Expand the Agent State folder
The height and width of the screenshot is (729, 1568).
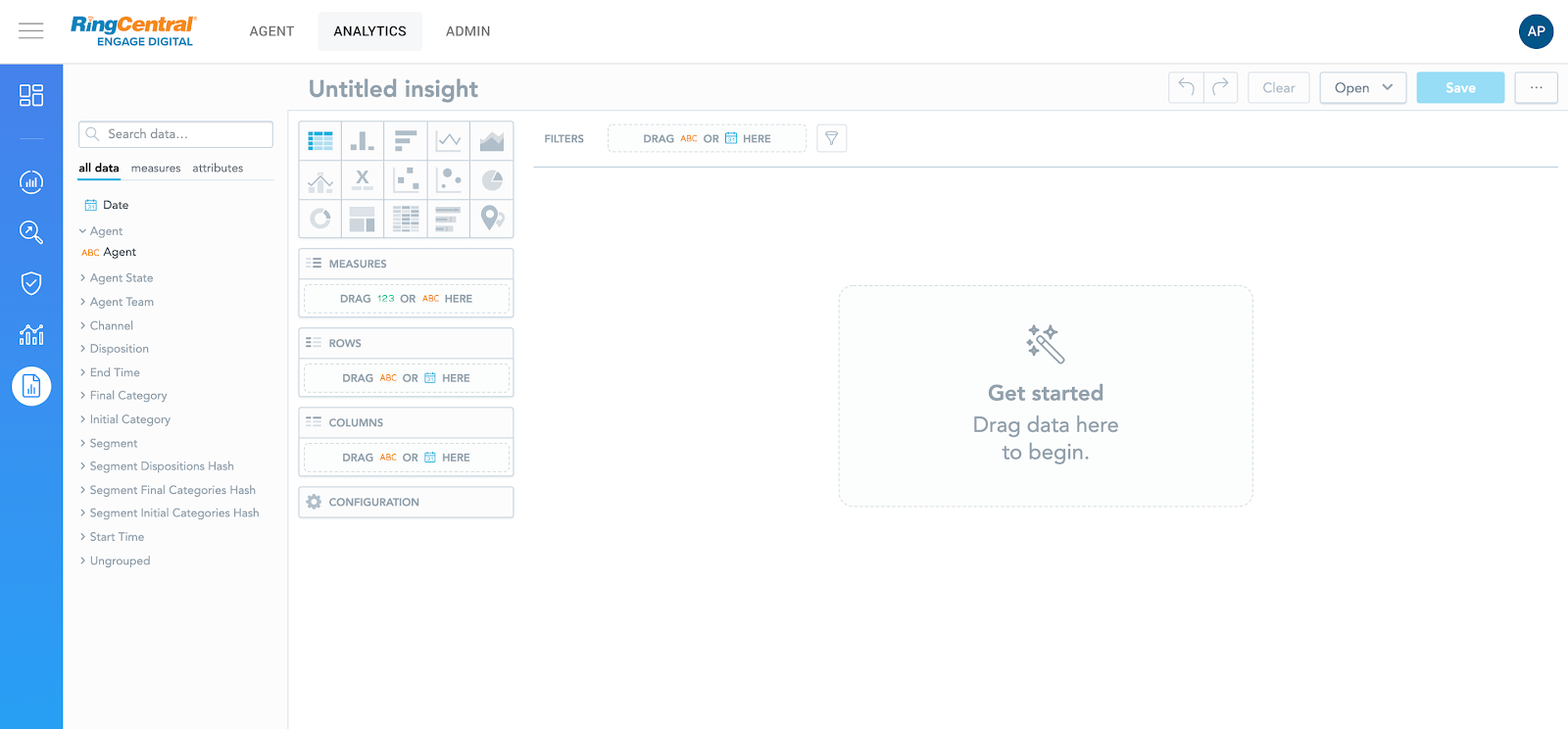pyautogui.click(x=116, y=278)
